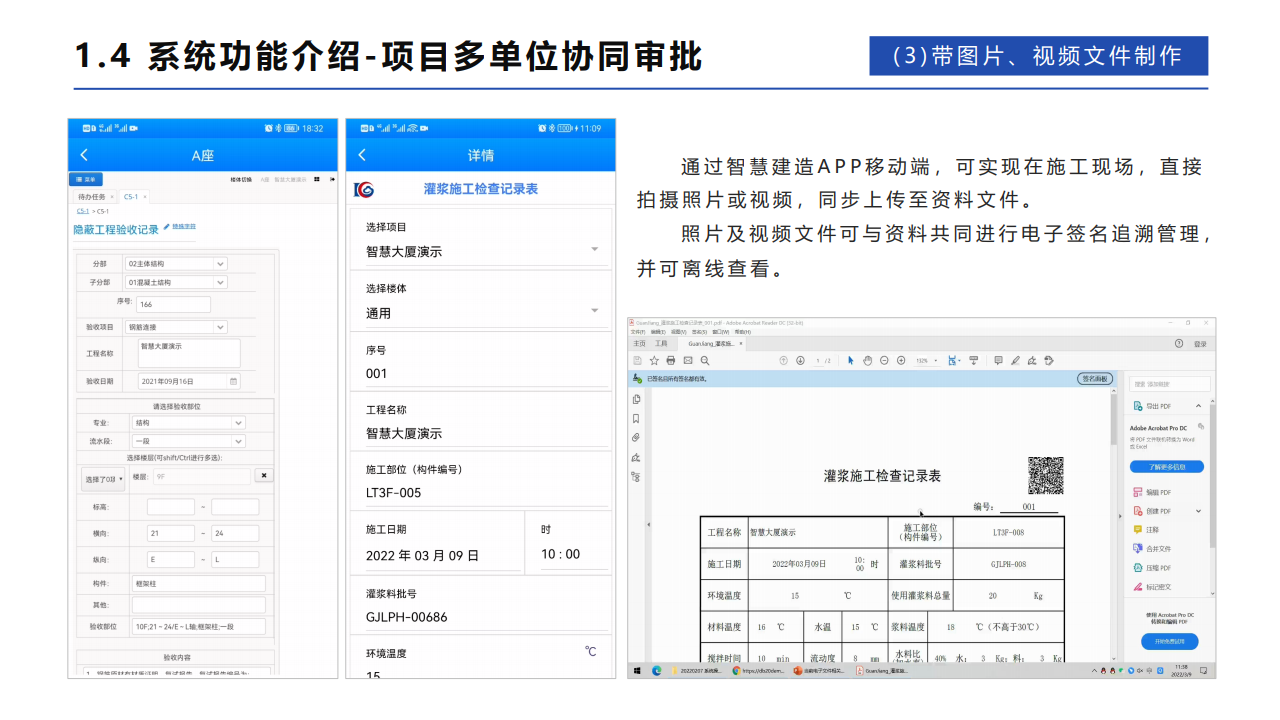
Task: Collapse the 导出 PDF section chevron
Action: (x=1198, y=406)
